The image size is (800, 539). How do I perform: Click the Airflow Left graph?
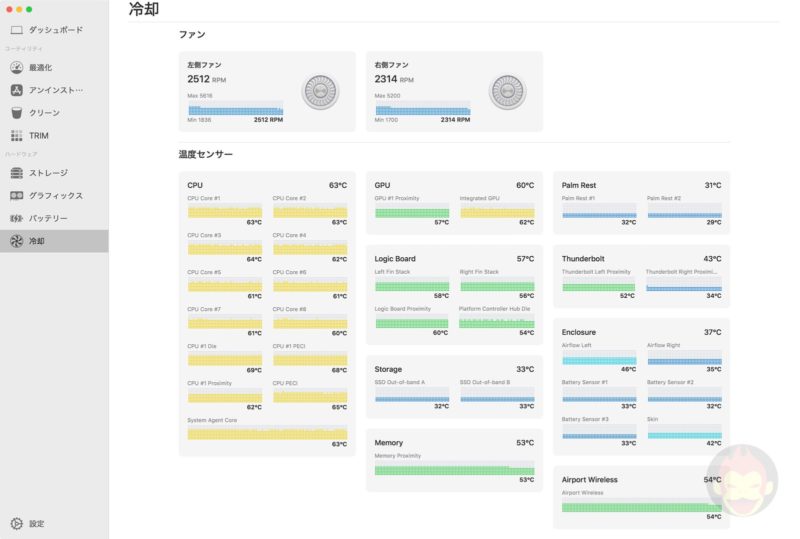599,358
